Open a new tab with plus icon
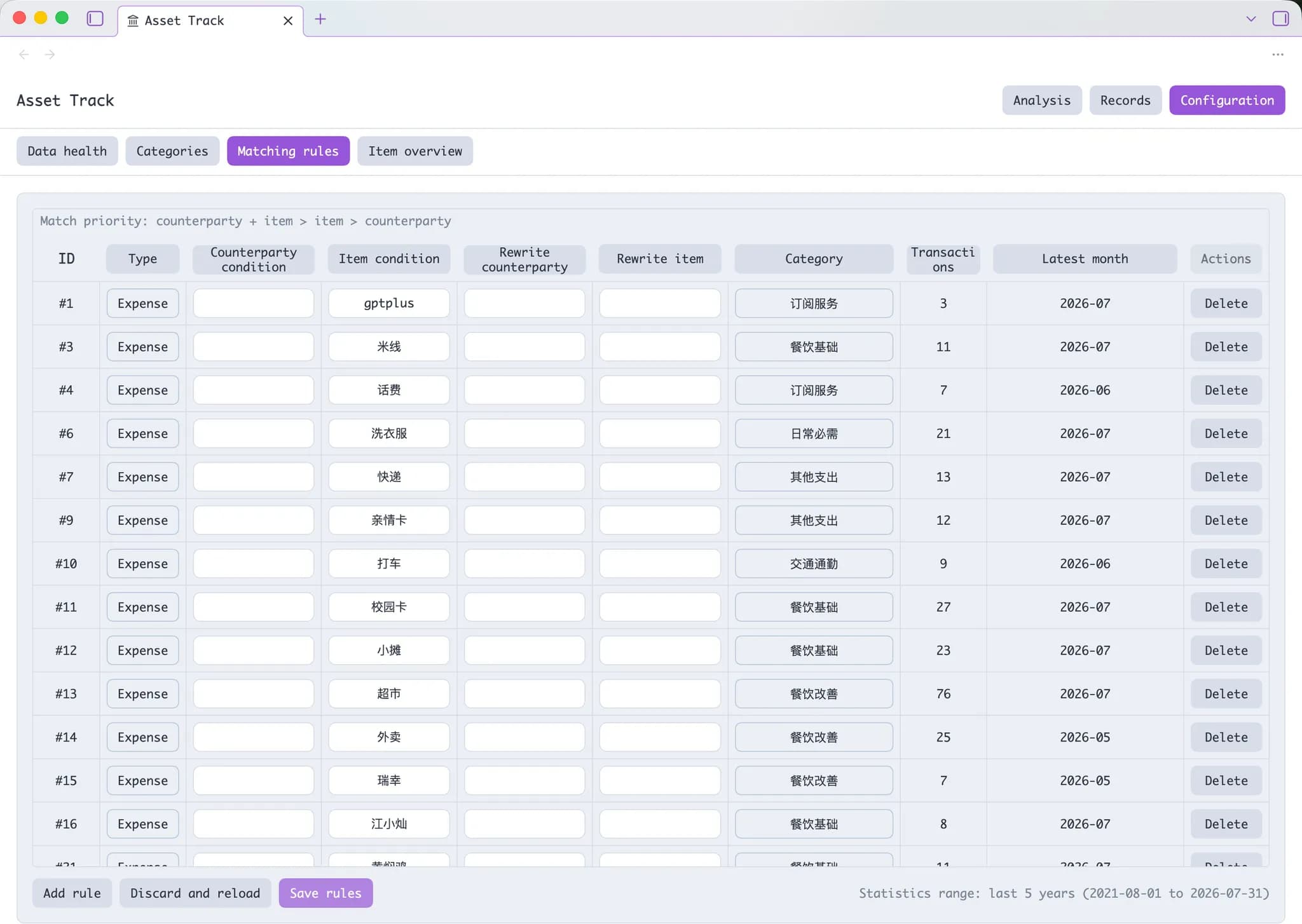This screenshot has width=1302, height=924. point(320,19)
